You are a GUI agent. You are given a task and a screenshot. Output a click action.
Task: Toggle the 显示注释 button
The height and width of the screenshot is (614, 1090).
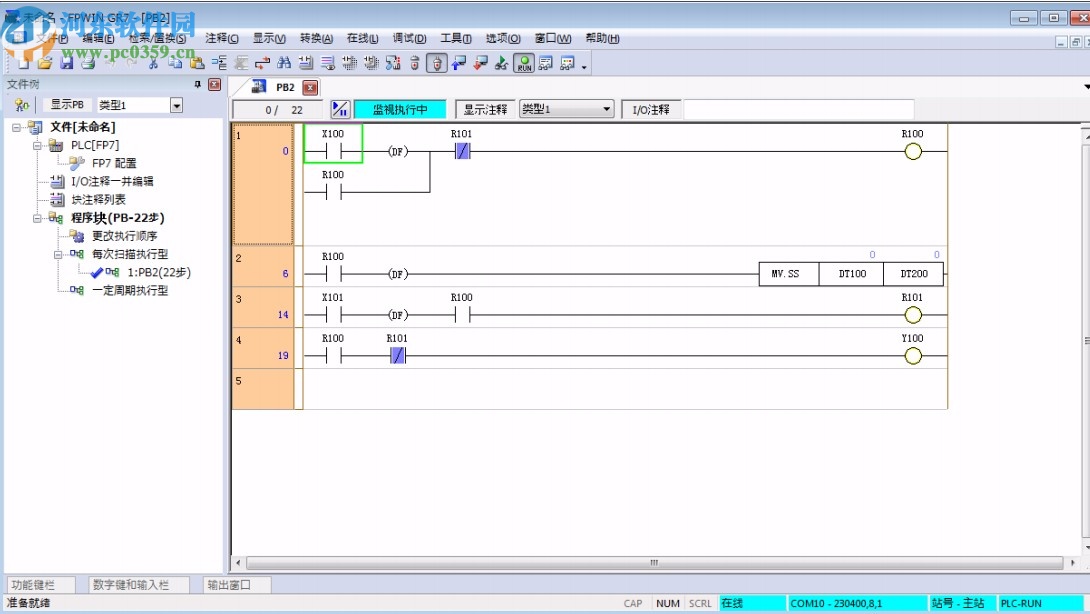click(485, 109)
